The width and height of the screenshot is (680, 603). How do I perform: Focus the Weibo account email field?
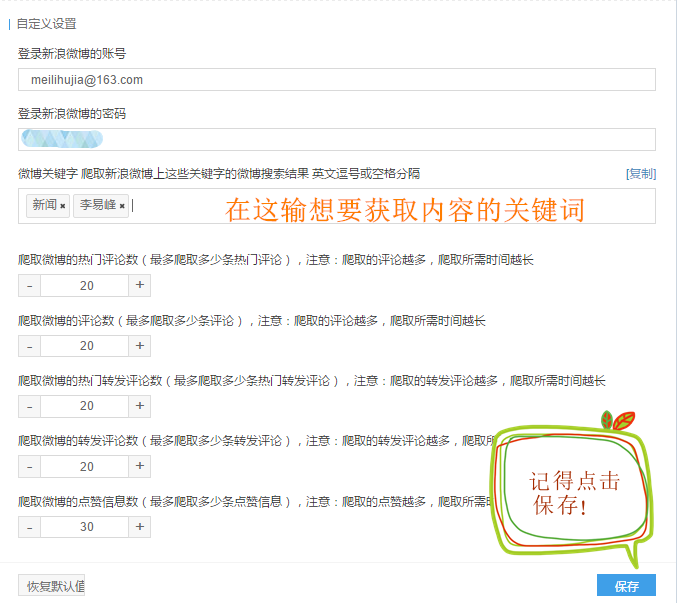[x=336, y=80]
